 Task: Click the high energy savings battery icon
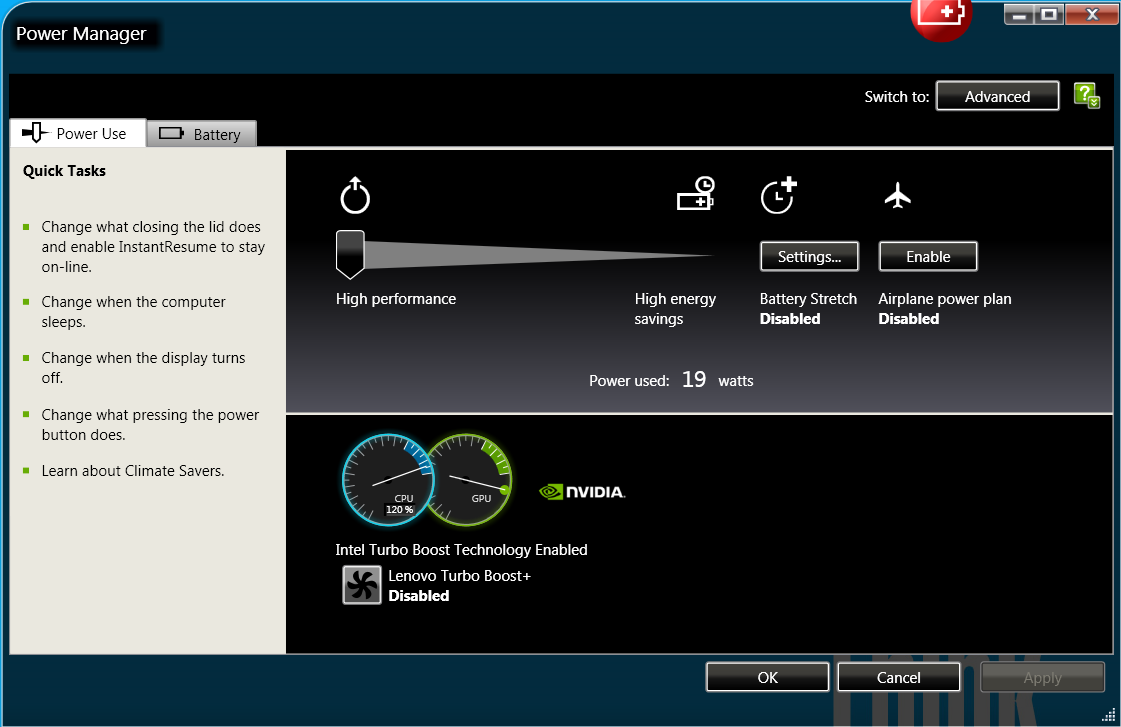click(x=696, y=194)
